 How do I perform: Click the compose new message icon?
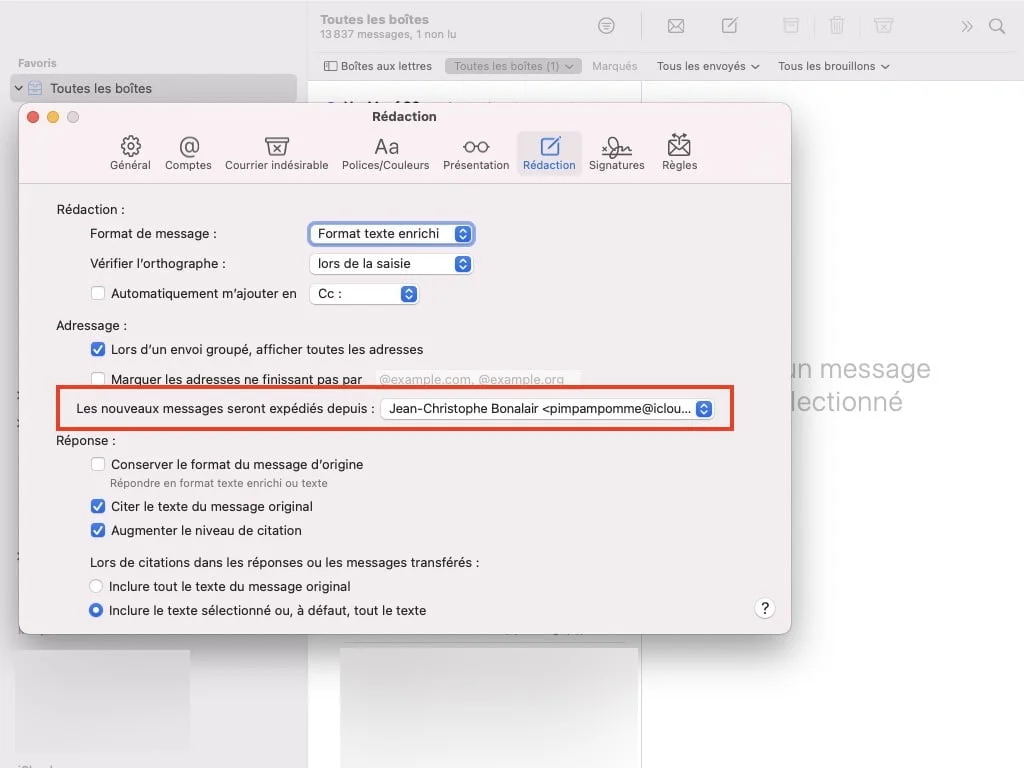point(729,26)
